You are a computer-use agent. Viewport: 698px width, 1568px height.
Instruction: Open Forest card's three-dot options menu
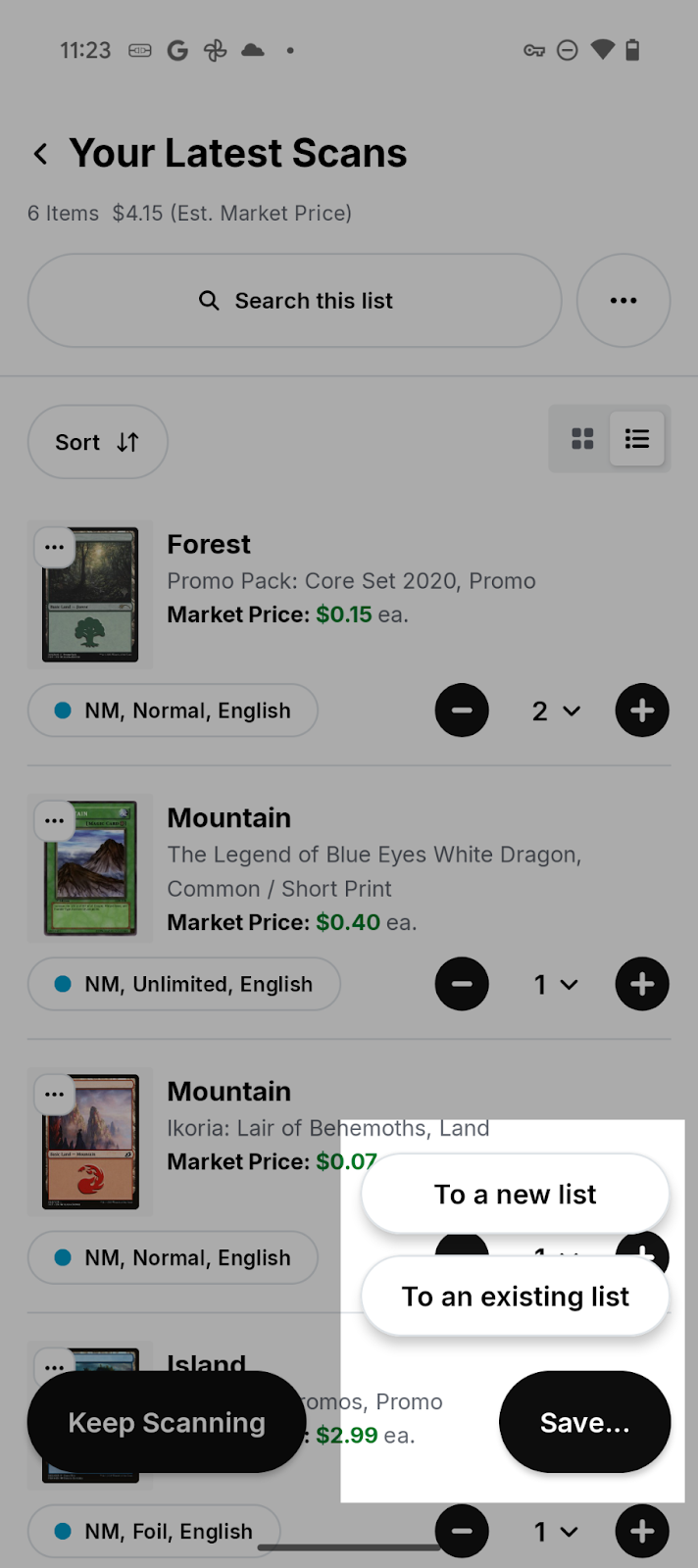coord(55,547)
